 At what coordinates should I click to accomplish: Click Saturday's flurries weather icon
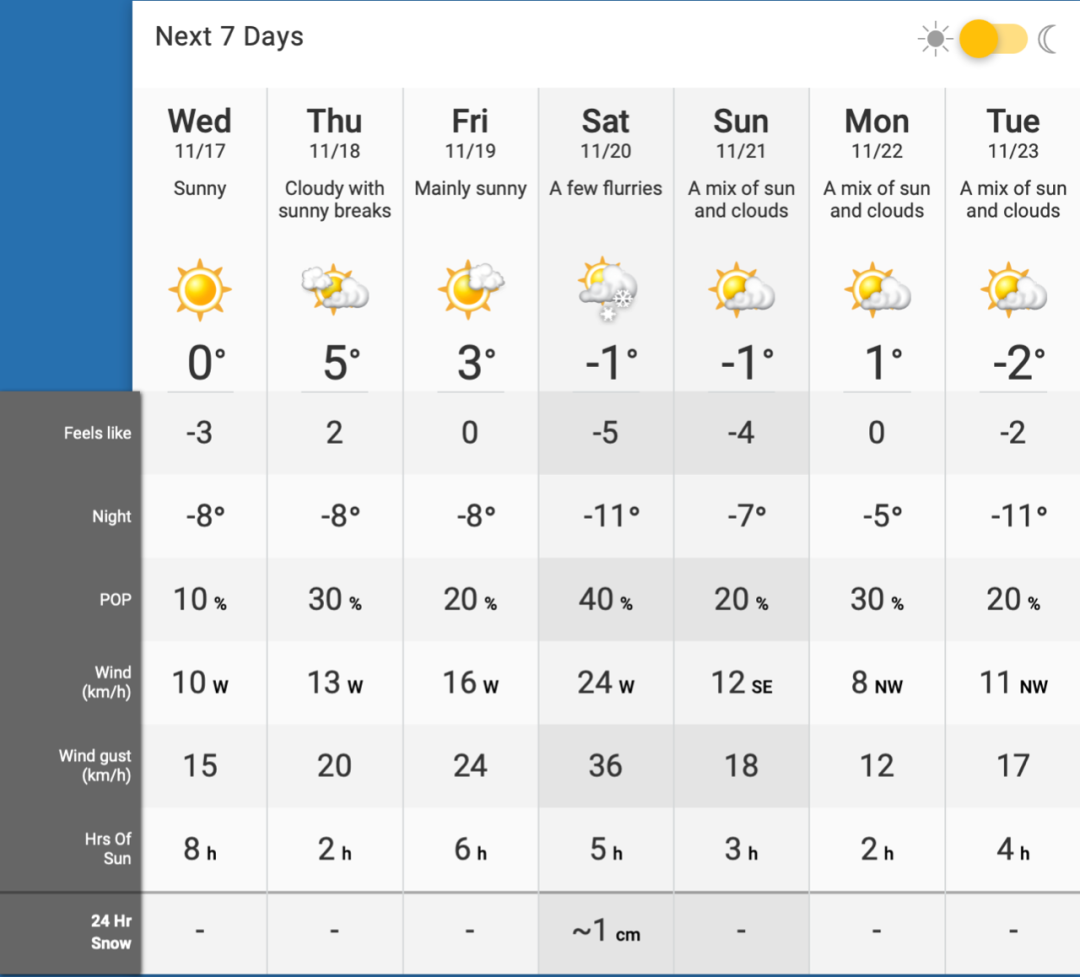pyautogui.click(x=607, y=290)
